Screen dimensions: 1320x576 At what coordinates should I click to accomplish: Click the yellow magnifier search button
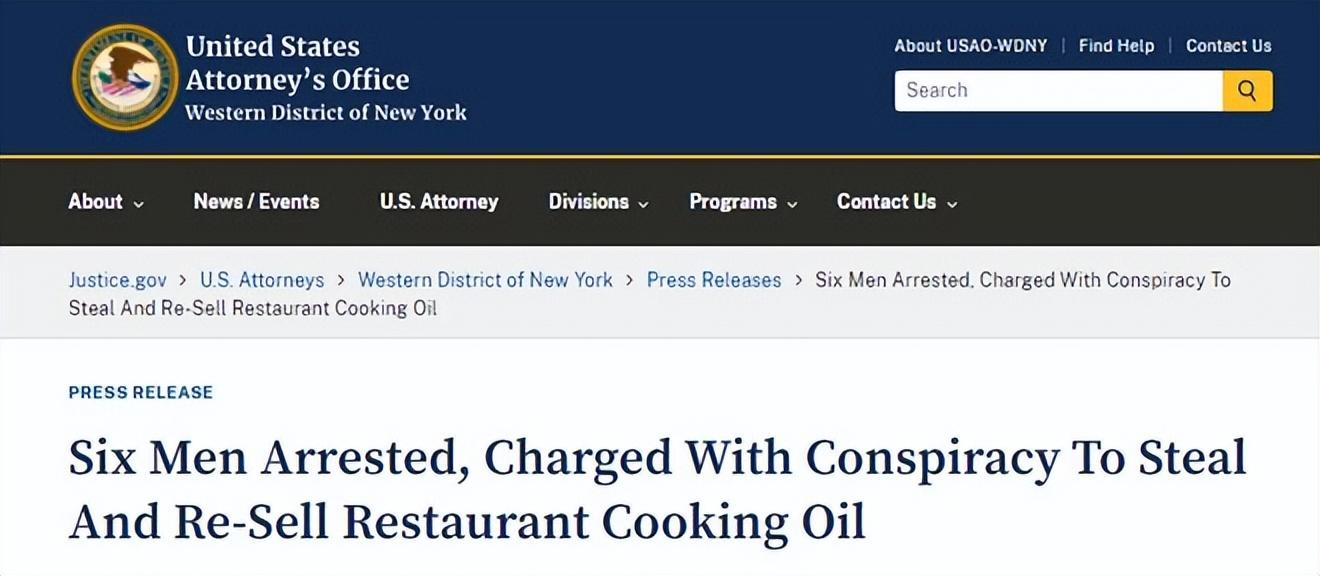point(1247,91)
